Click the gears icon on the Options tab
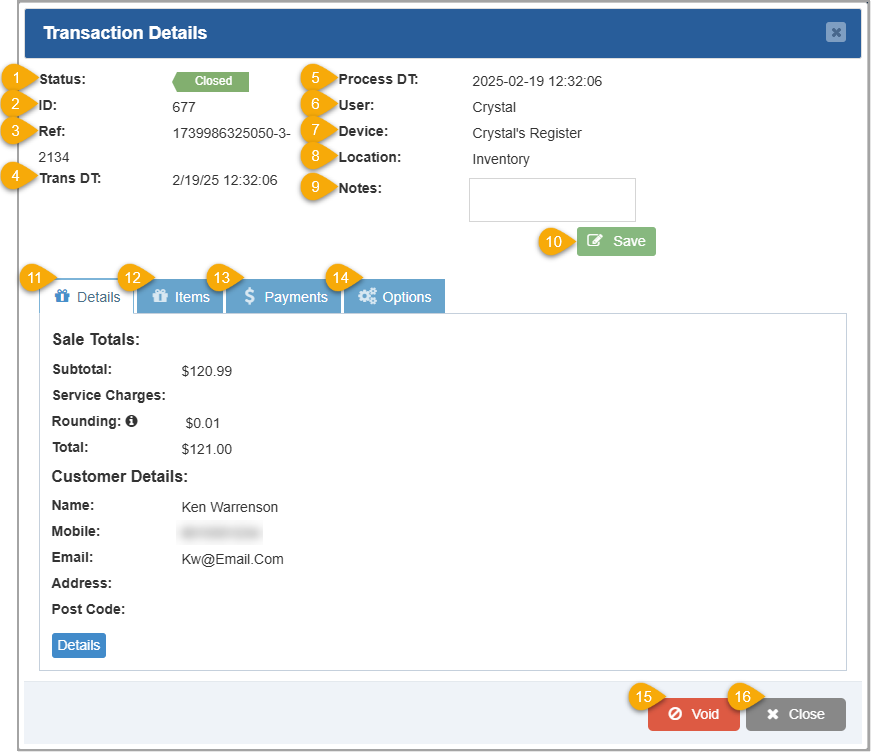 pos(369,296)
